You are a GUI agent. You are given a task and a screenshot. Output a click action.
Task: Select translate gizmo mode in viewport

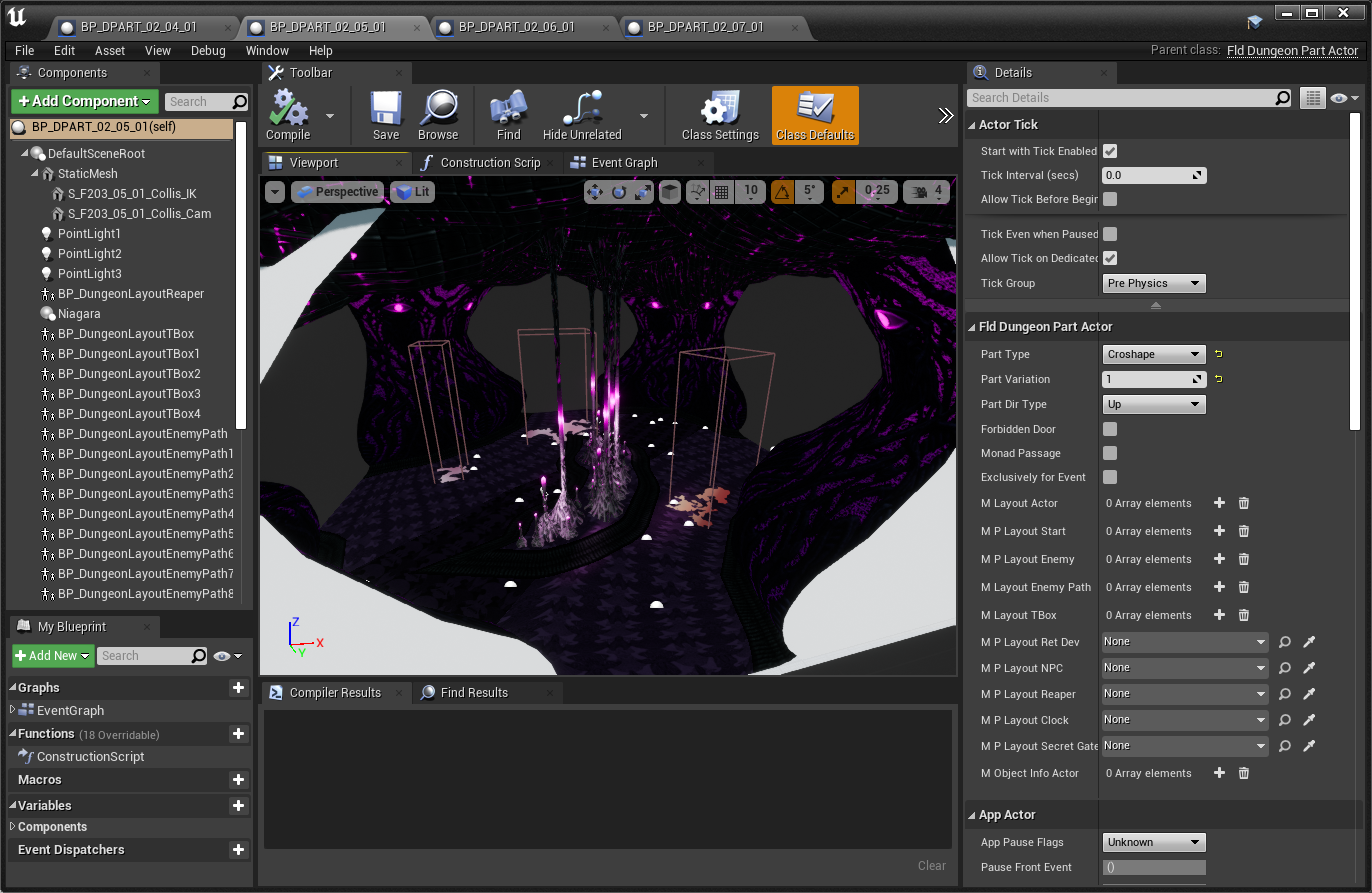point(596,192)
